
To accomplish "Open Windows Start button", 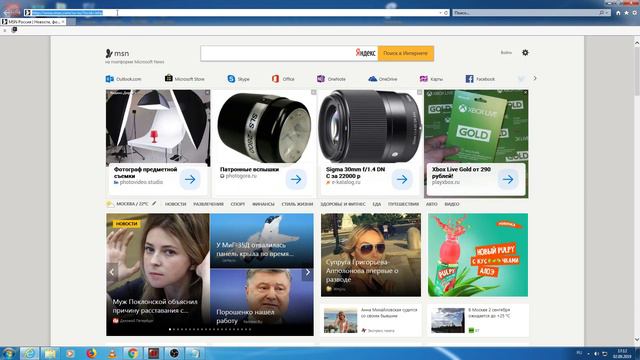I will click(8, 353).
